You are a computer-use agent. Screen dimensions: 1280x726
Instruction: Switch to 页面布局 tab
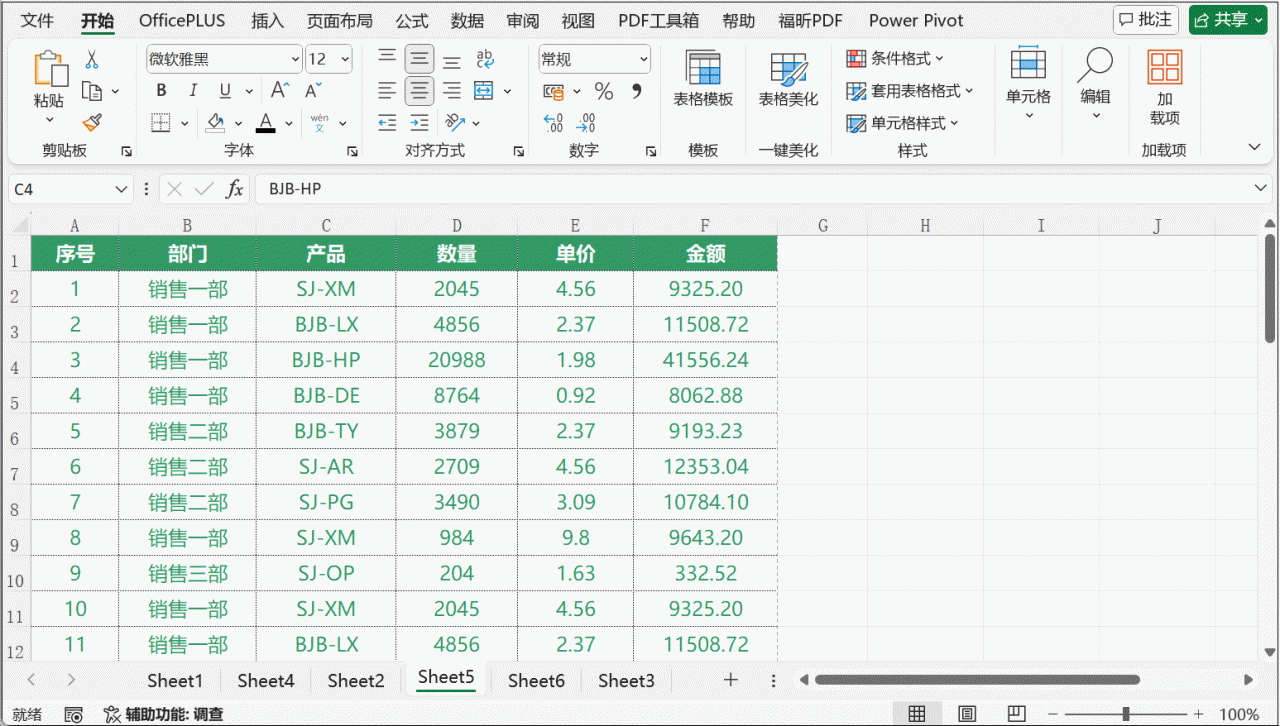point(340,20)
